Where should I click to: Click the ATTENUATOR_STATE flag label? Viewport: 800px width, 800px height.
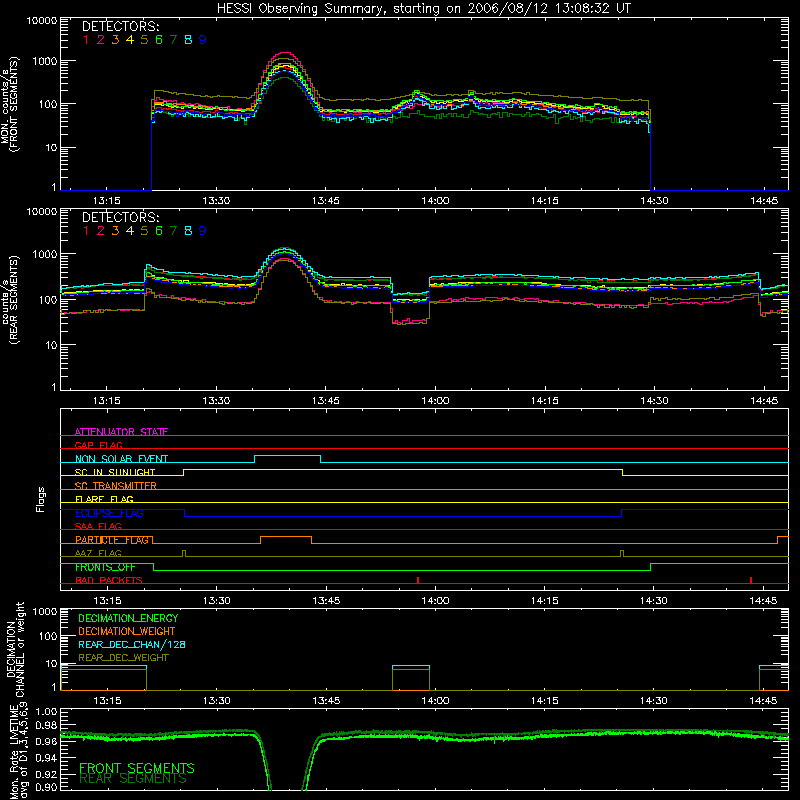(121, 432)
